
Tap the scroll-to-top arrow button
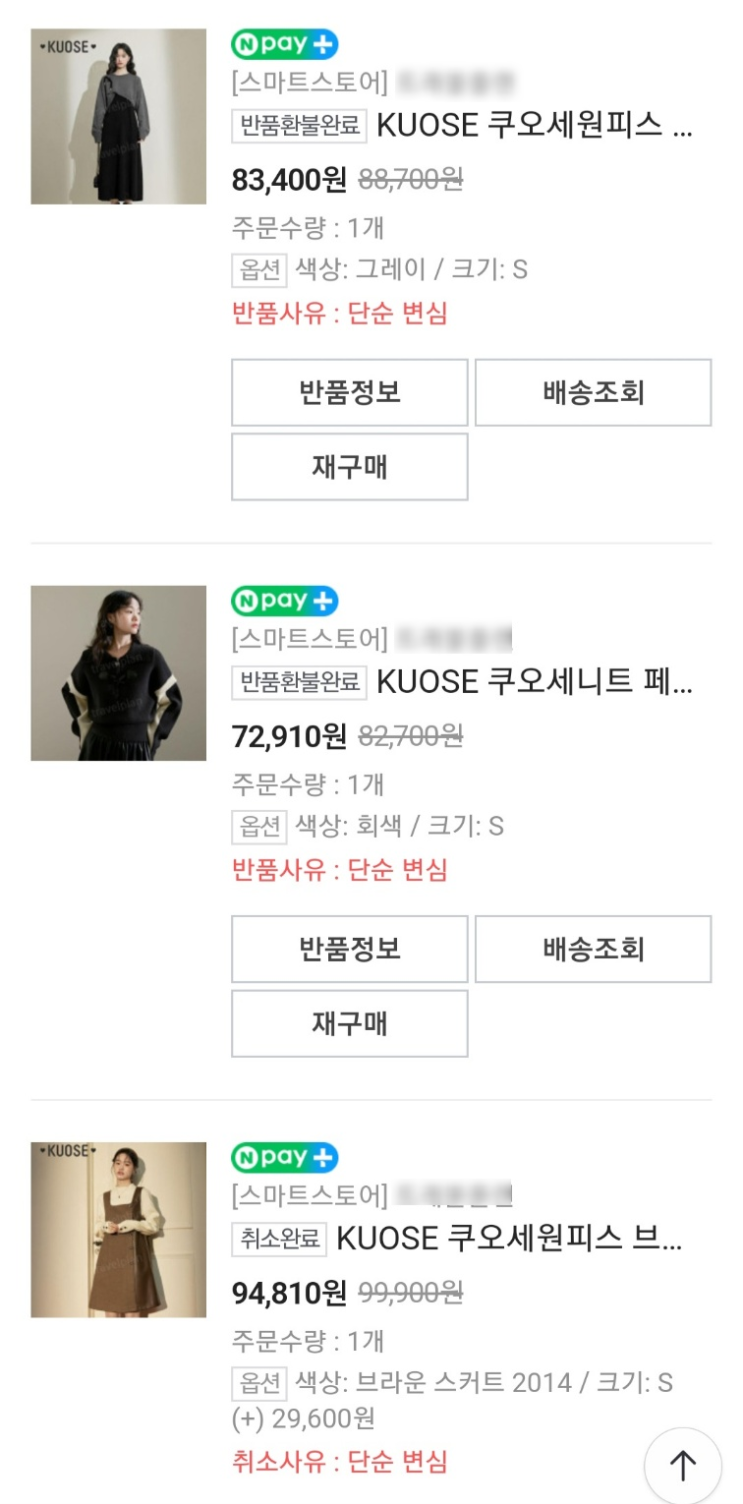682,1466
